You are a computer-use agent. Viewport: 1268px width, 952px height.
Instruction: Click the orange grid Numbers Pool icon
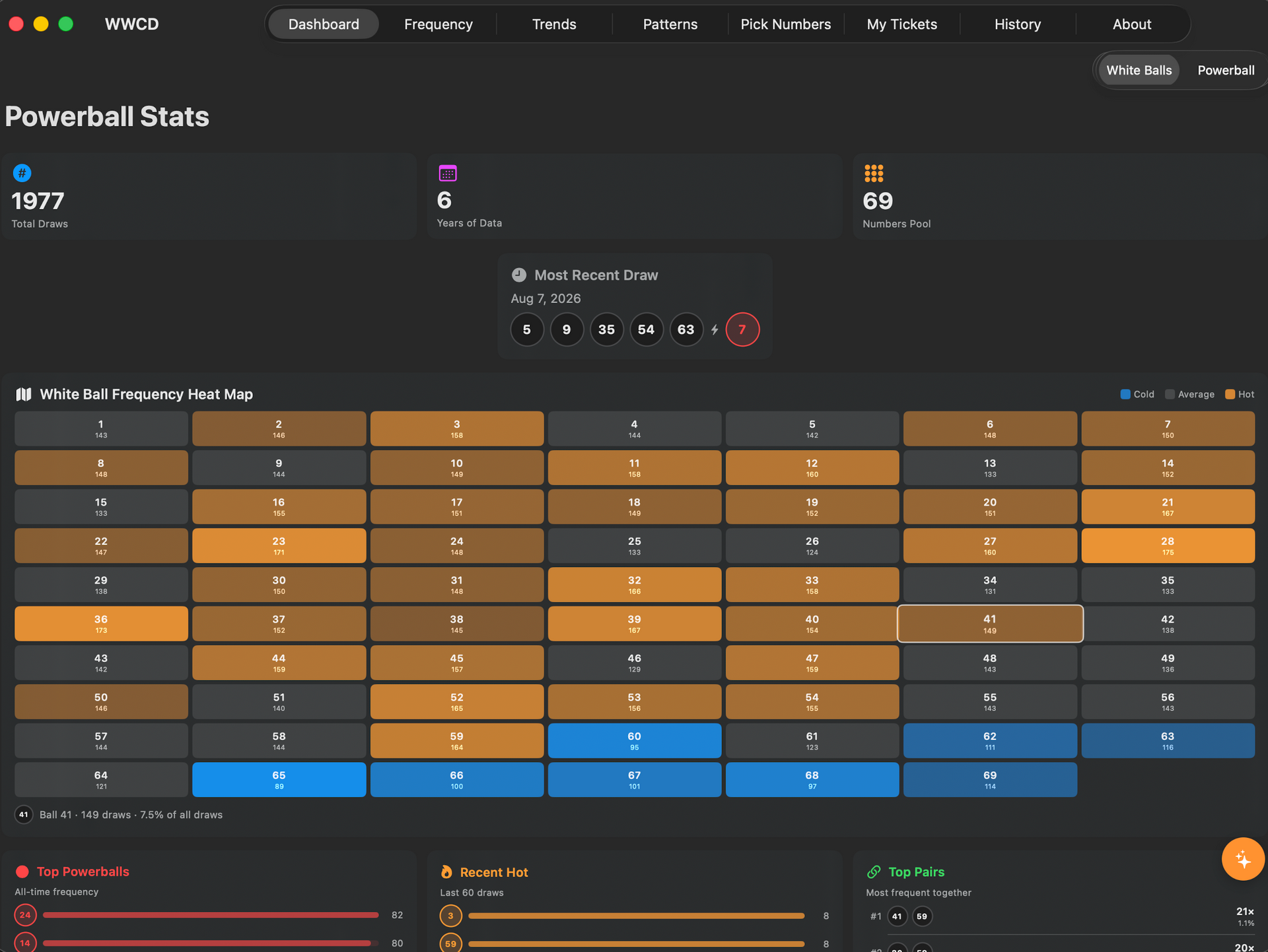tap(874, 174)
